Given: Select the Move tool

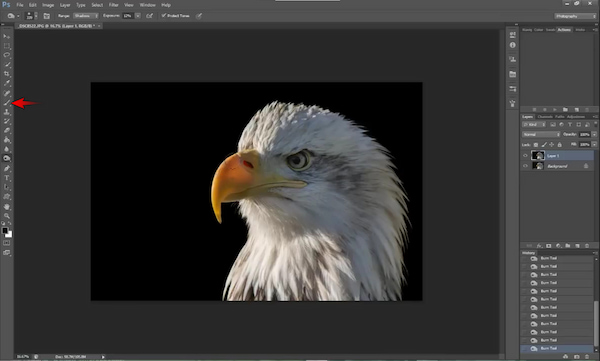Looking at the screenshot, I should [x=7, y=36].
